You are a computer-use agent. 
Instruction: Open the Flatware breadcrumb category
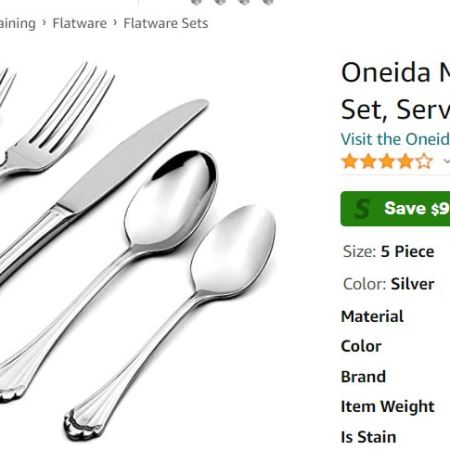point(80,23)
